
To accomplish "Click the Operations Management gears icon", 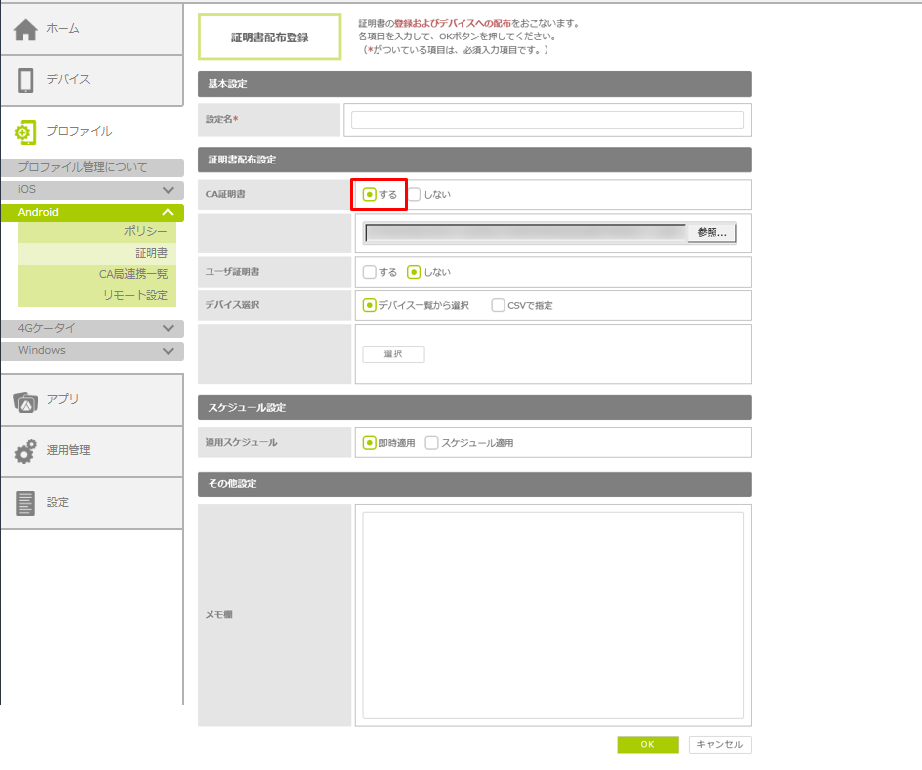I will (x=26, y=451).
